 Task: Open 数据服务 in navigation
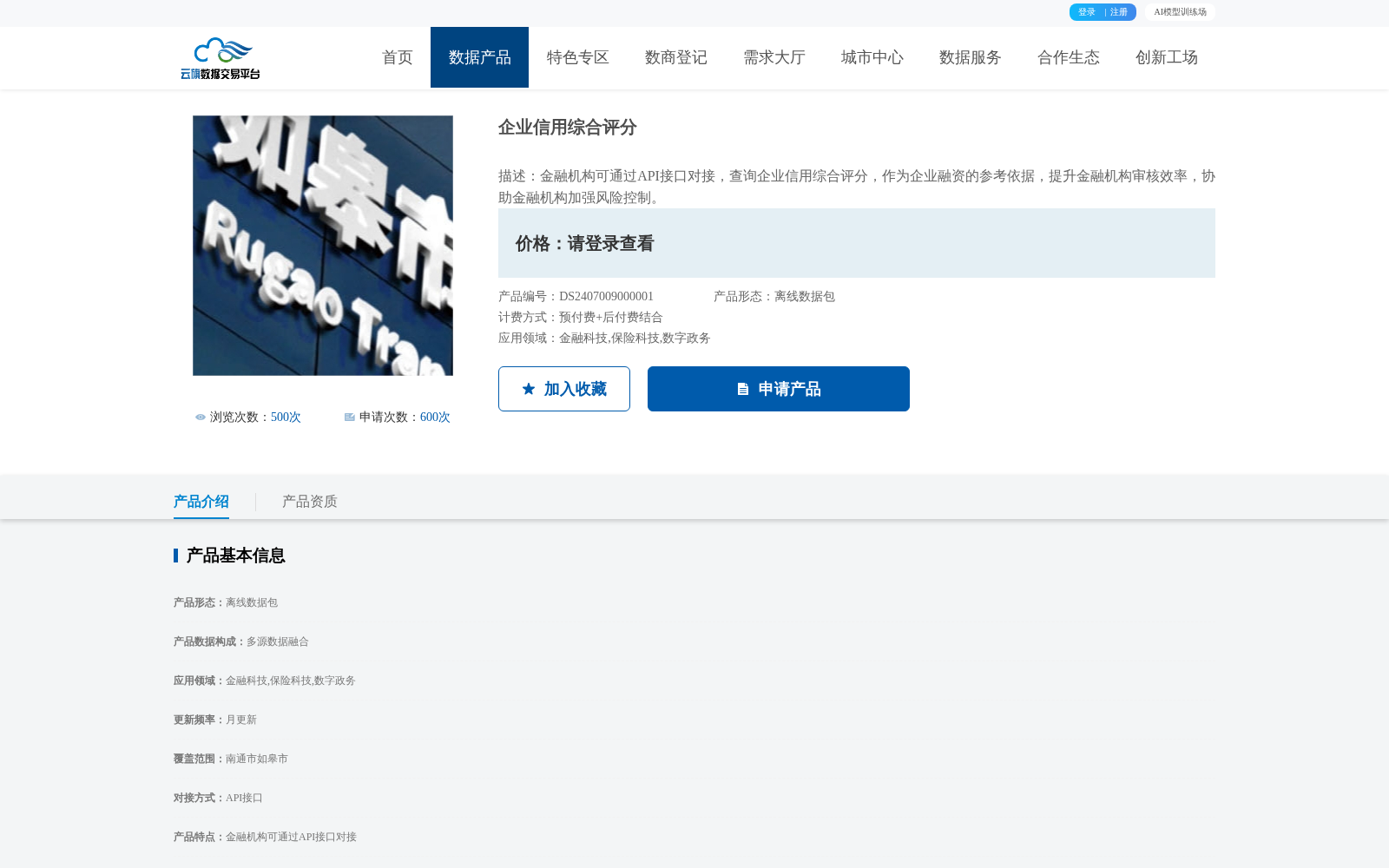coord(971,57)
